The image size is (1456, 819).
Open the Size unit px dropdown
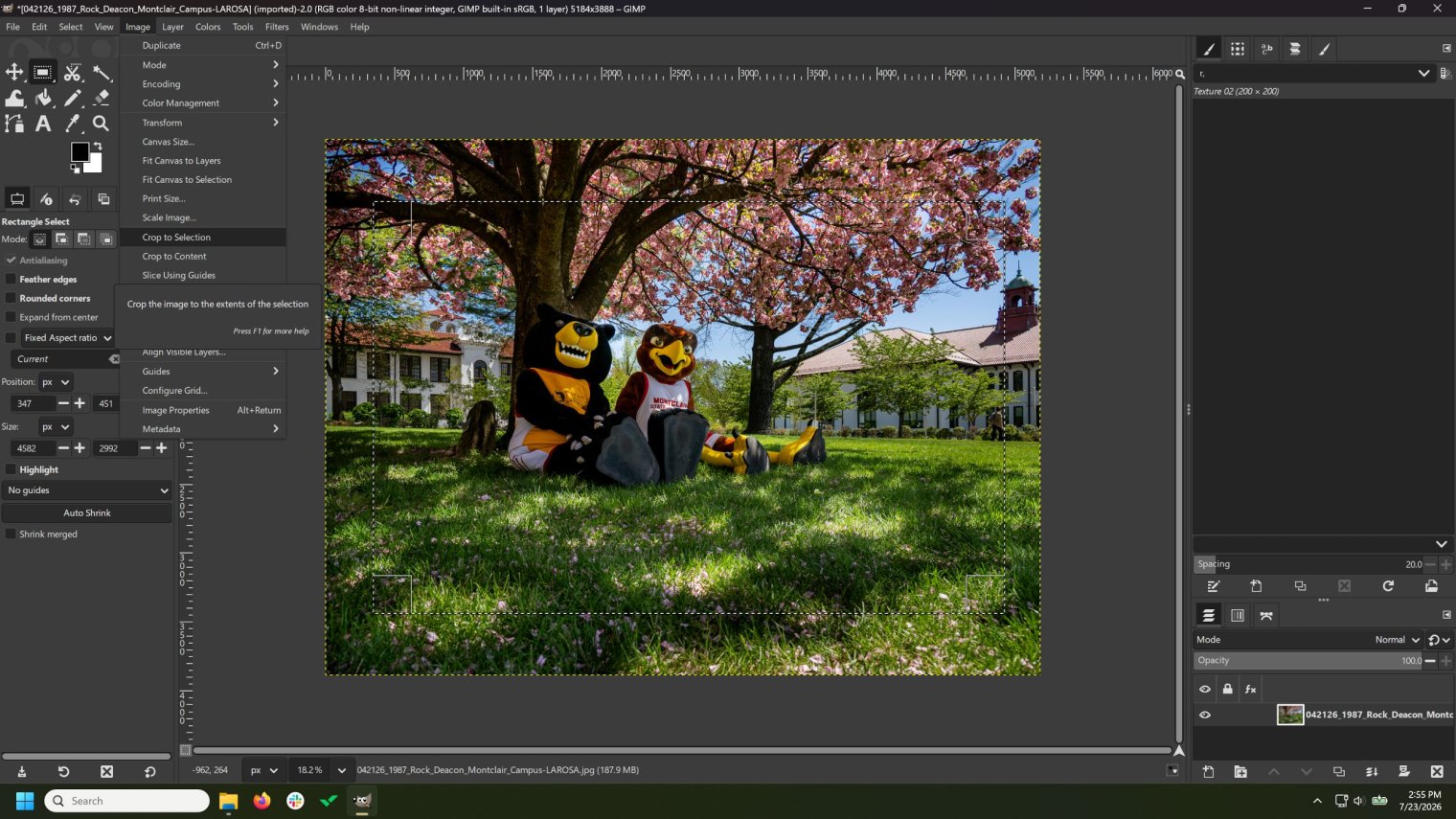click(x=56, y=427)
